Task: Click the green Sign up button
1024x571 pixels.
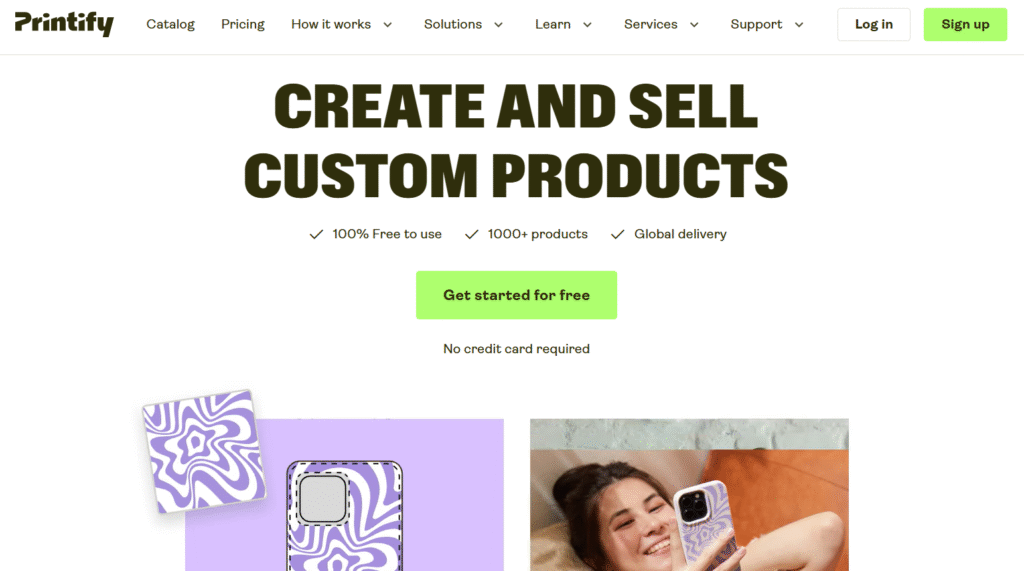Action: (965, 24)
